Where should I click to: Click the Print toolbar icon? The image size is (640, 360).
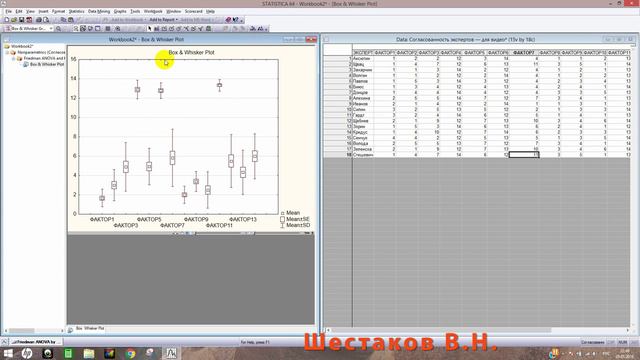39,20
